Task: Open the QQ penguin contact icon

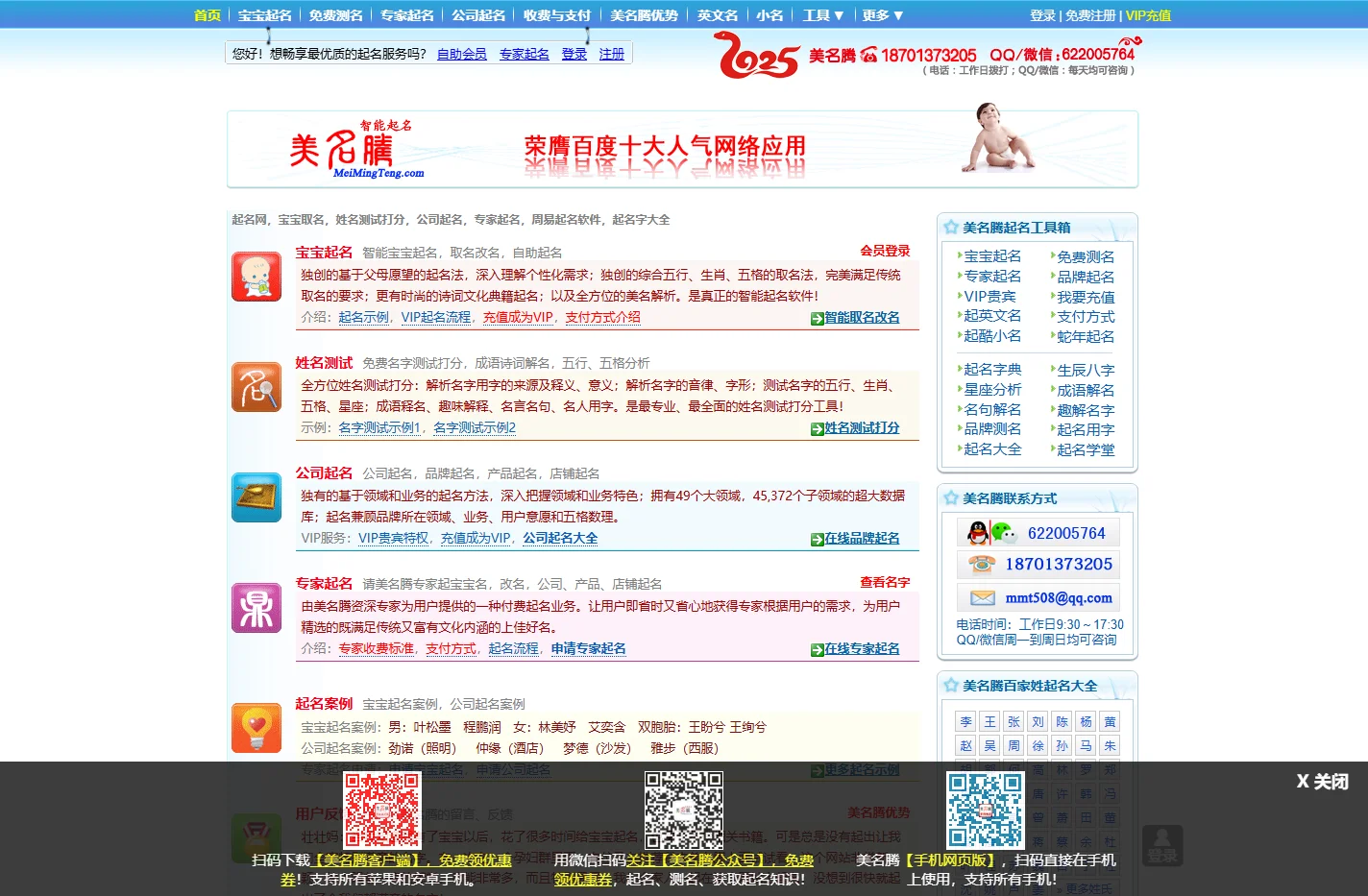Action: (x=978, y=533)
